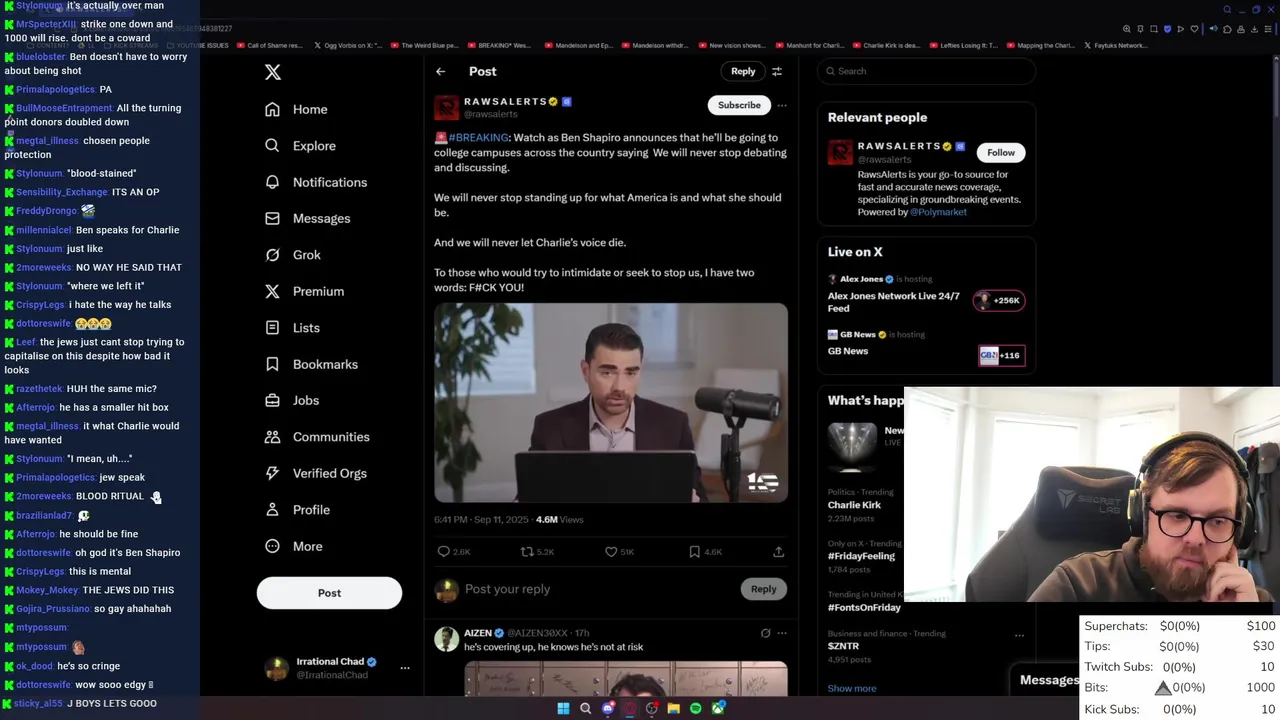Viewport: 1280px width, 720px height.
Task: Click the back arrow beside Post
Action: [440, 71]
